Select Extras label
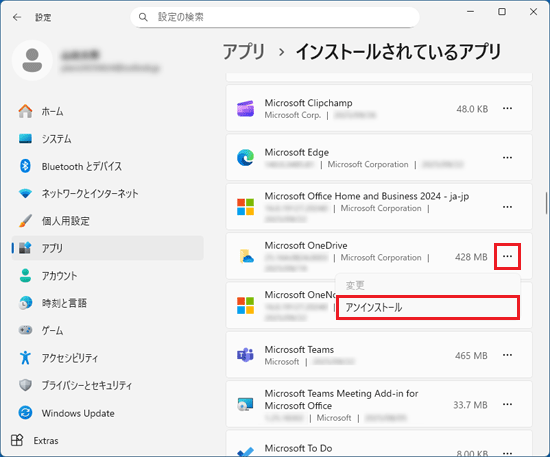The height and width of the screenshot is (457, 550). (x=46, y=441)
